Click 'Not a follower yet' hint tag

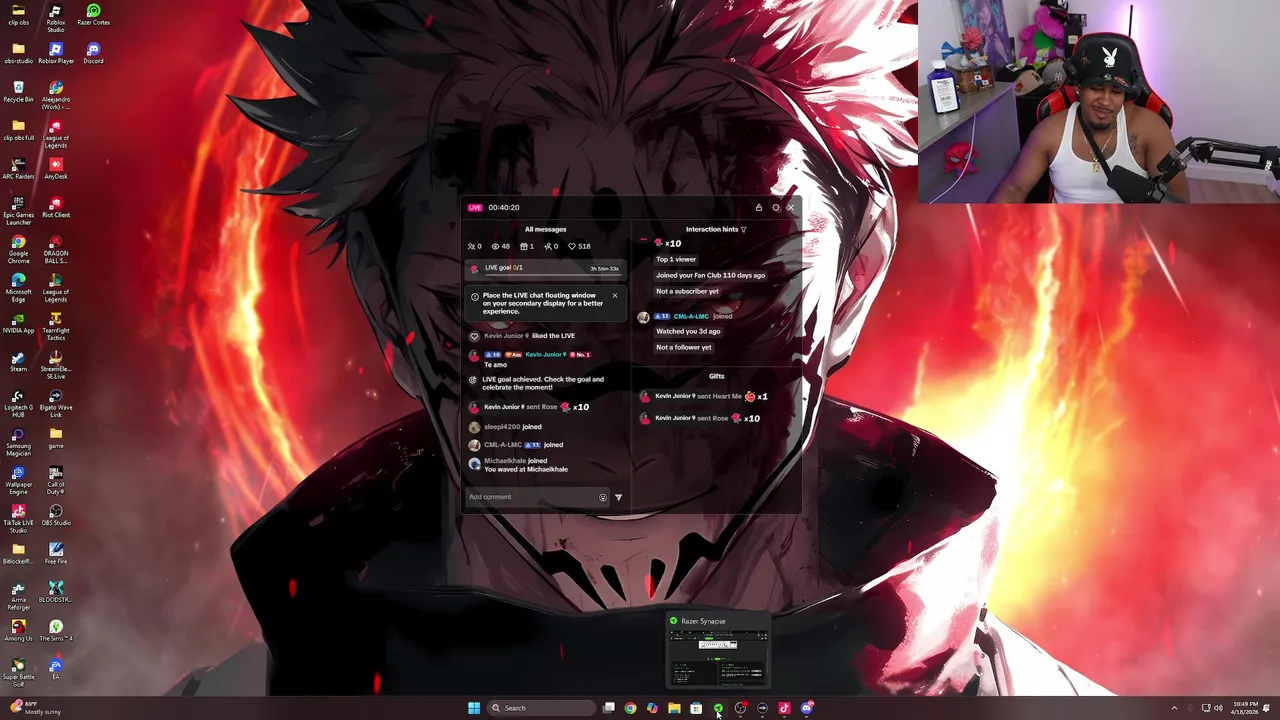(x=684, y=347)
